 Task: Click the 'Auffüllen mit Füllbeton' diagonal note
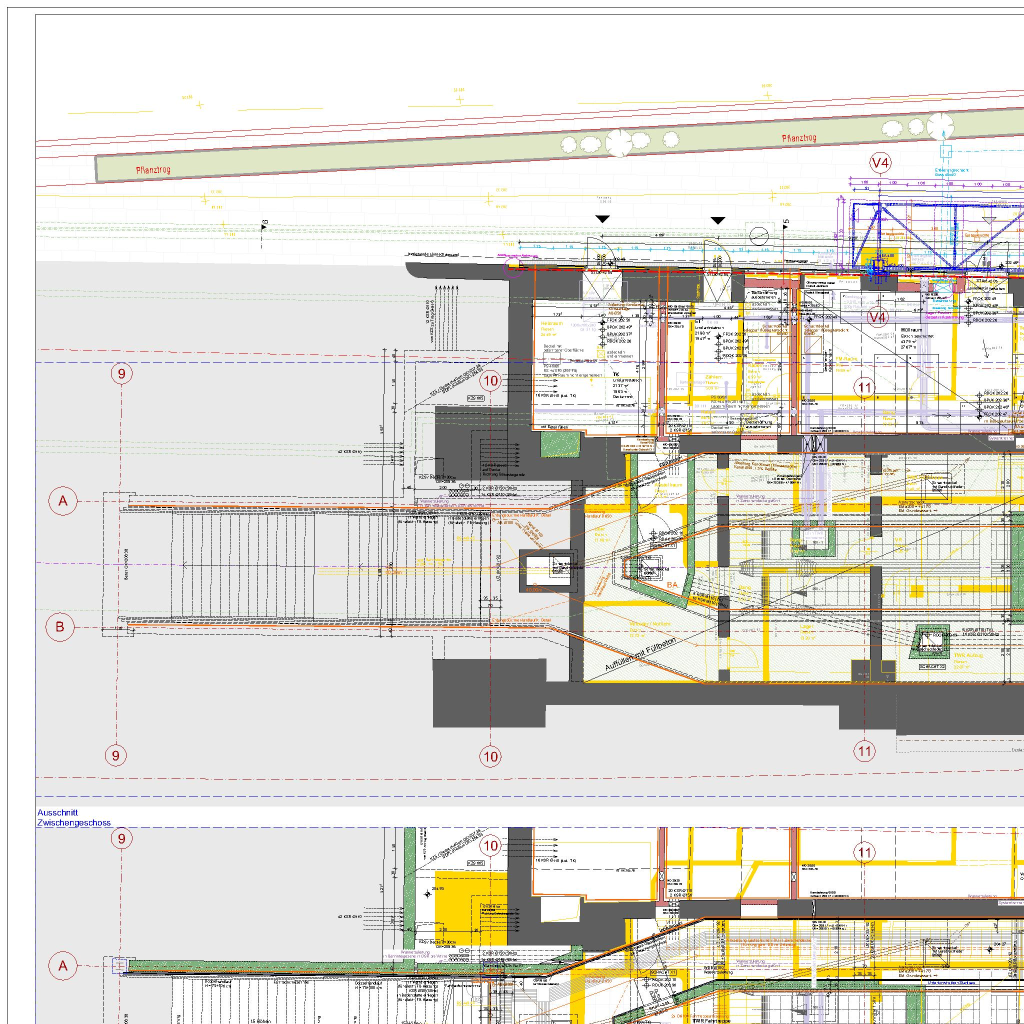(x=641, y=654)
